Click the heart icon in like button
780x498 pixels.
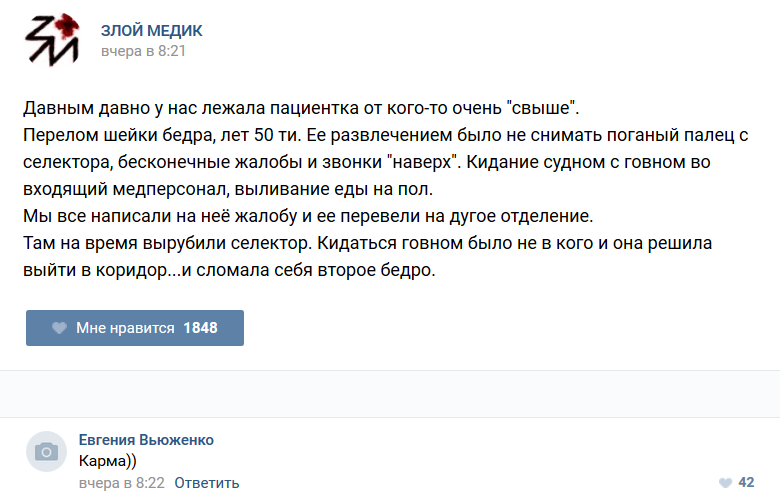point(59,328)
